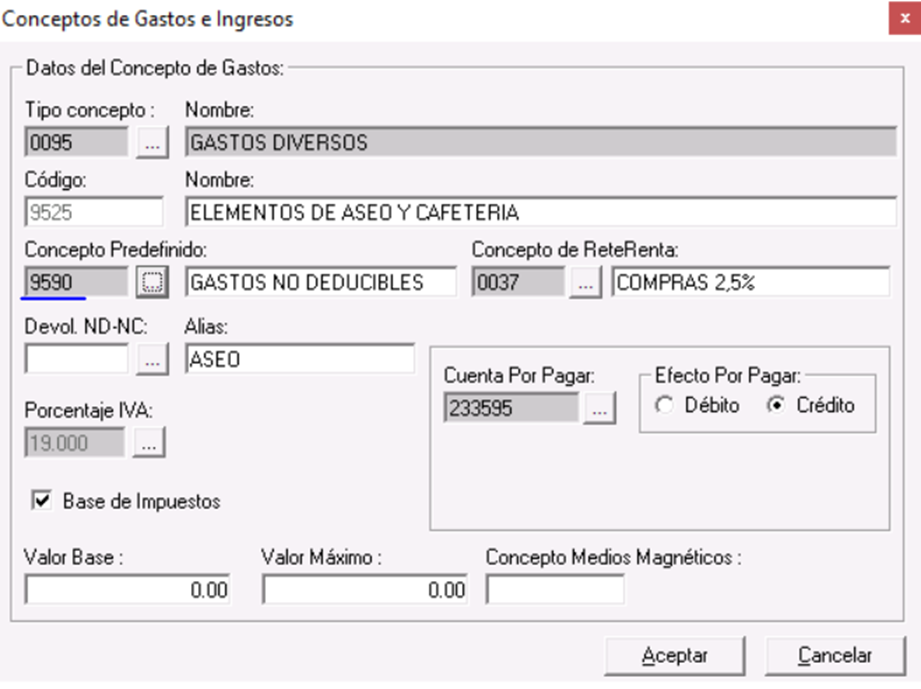Click the Porcentaje IVA browse button
The height and width of the screenshot is (689, 921).
[151, 443]
